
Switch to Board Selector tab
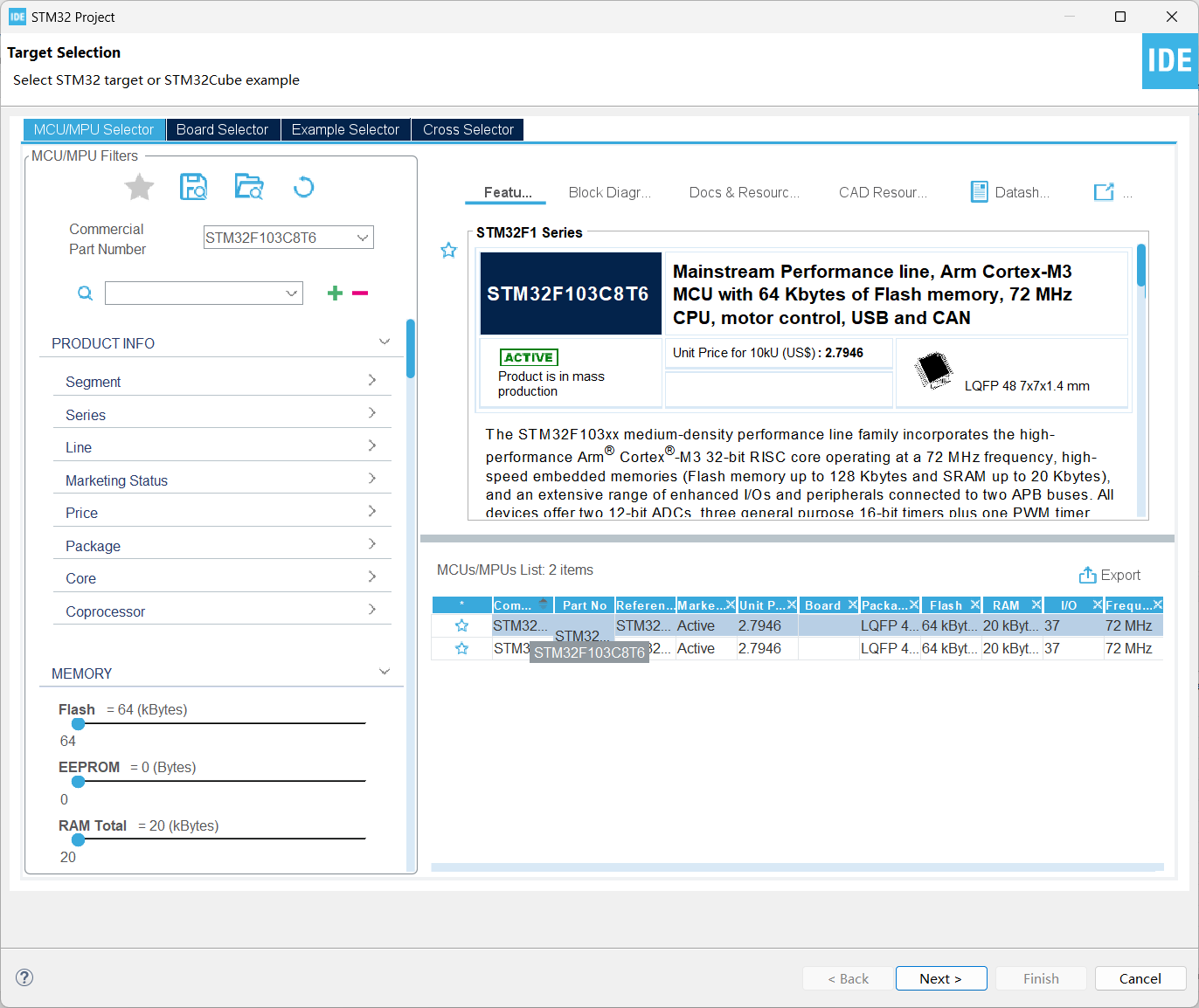pyautogui.click(x=222, y=129)
